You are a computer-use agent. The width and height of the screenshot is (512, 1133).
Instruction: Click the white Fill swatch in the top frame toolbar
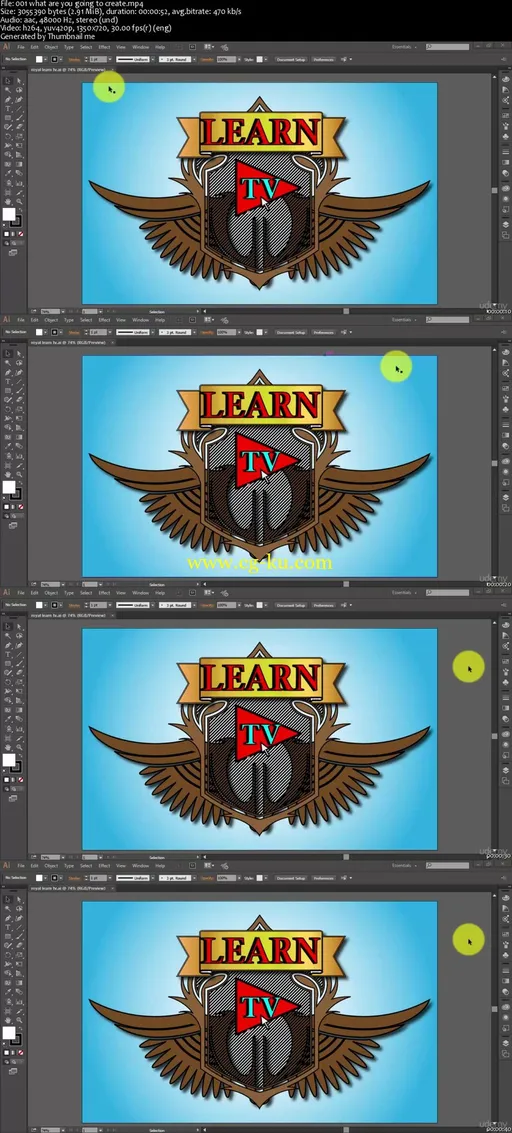pyautogui.click(x=8, y=213)
